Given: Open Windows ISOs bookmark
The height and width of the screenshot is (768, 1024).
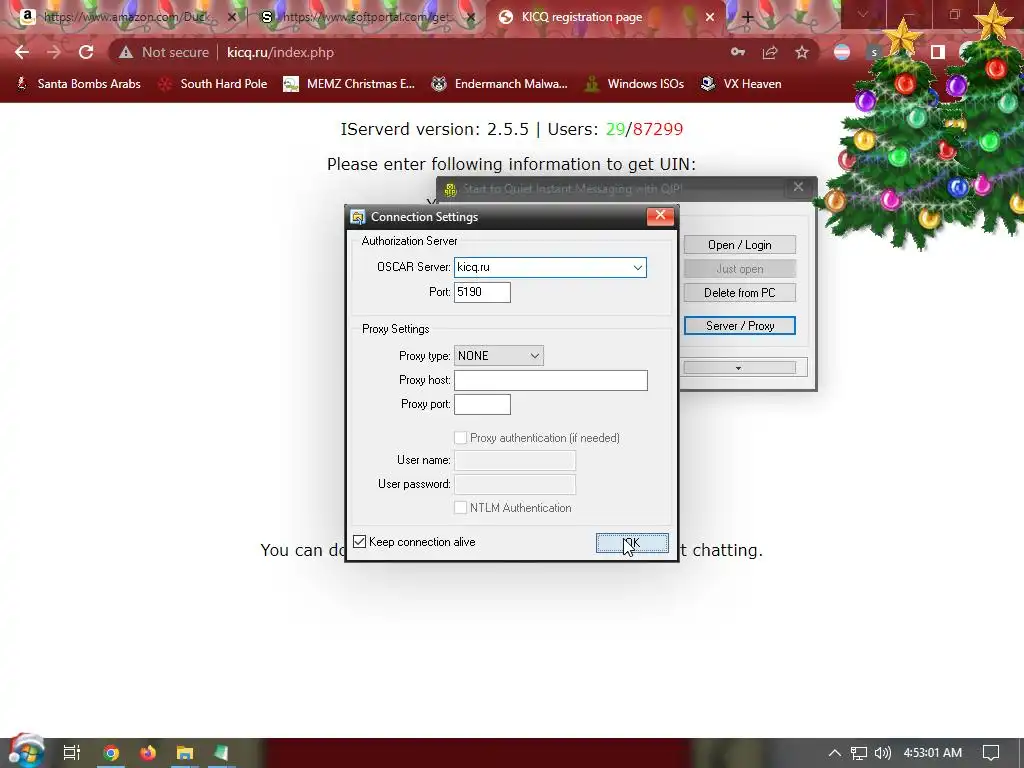Looking at the screenshot, I should point(634,84).
